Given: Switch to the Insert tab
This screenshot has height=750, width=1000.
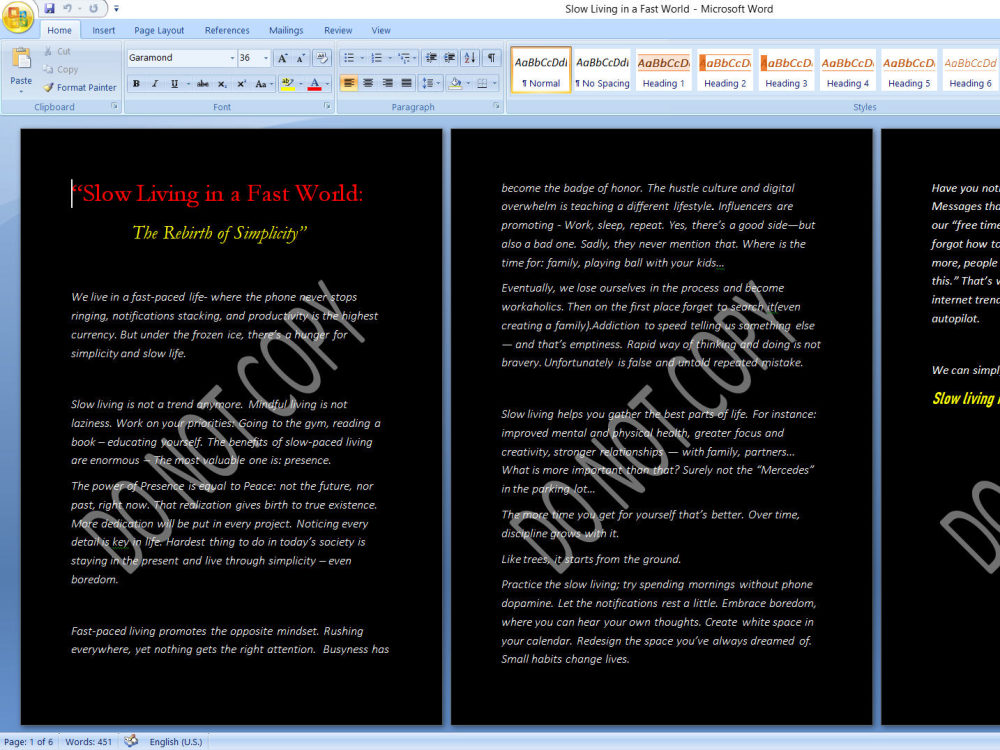Looking at the screenshot, I should 103,30.
